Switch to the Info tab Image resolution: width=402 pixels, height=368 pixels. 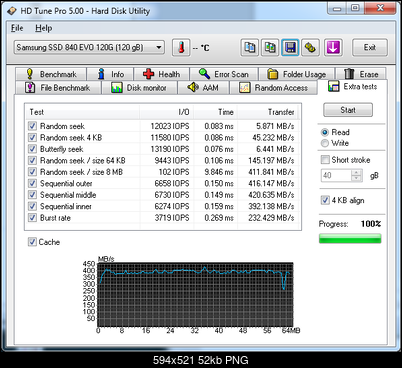[110, 74]
